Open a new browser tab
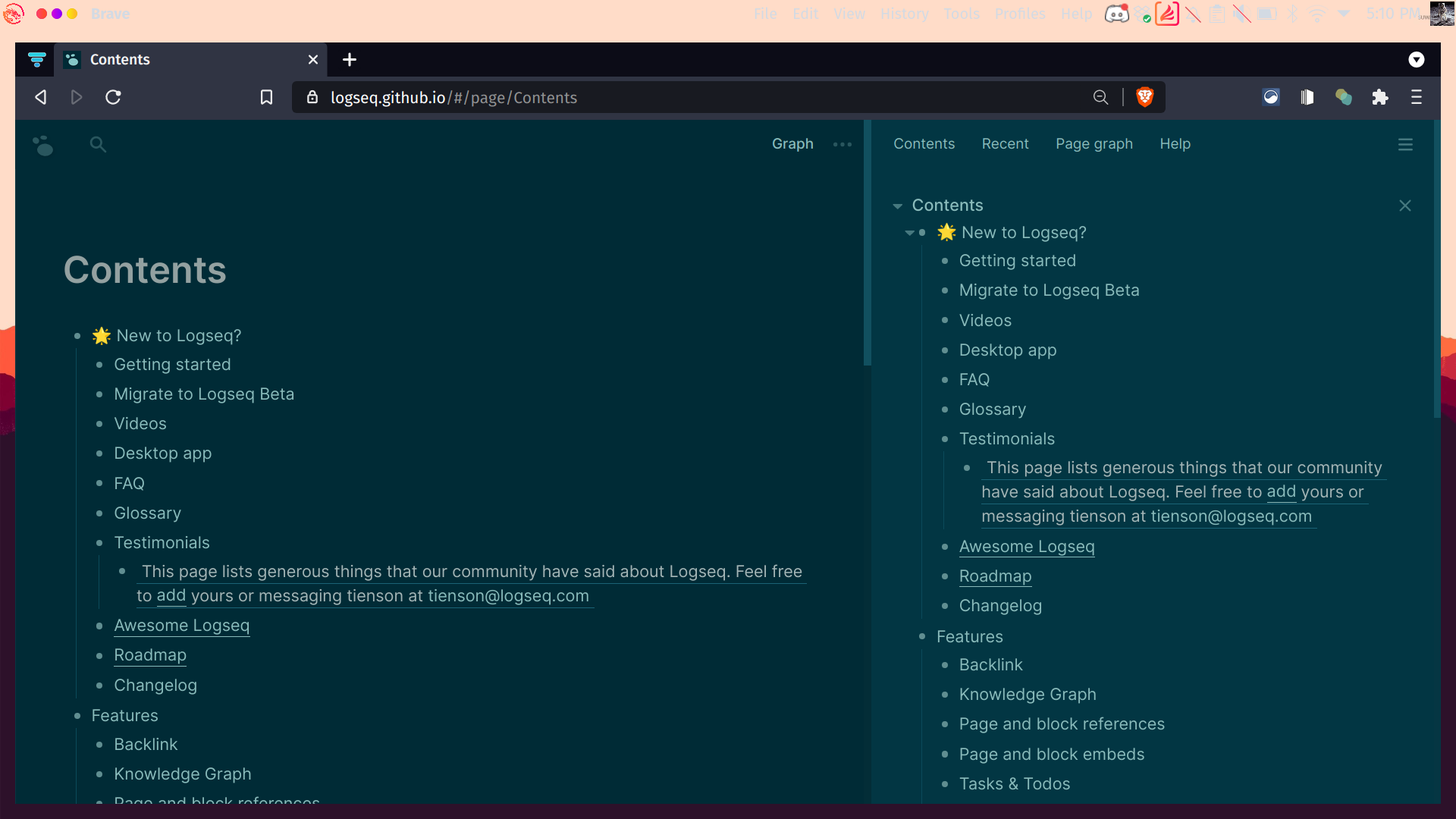The image size is (1456, 819). click(x=350, y=59)
